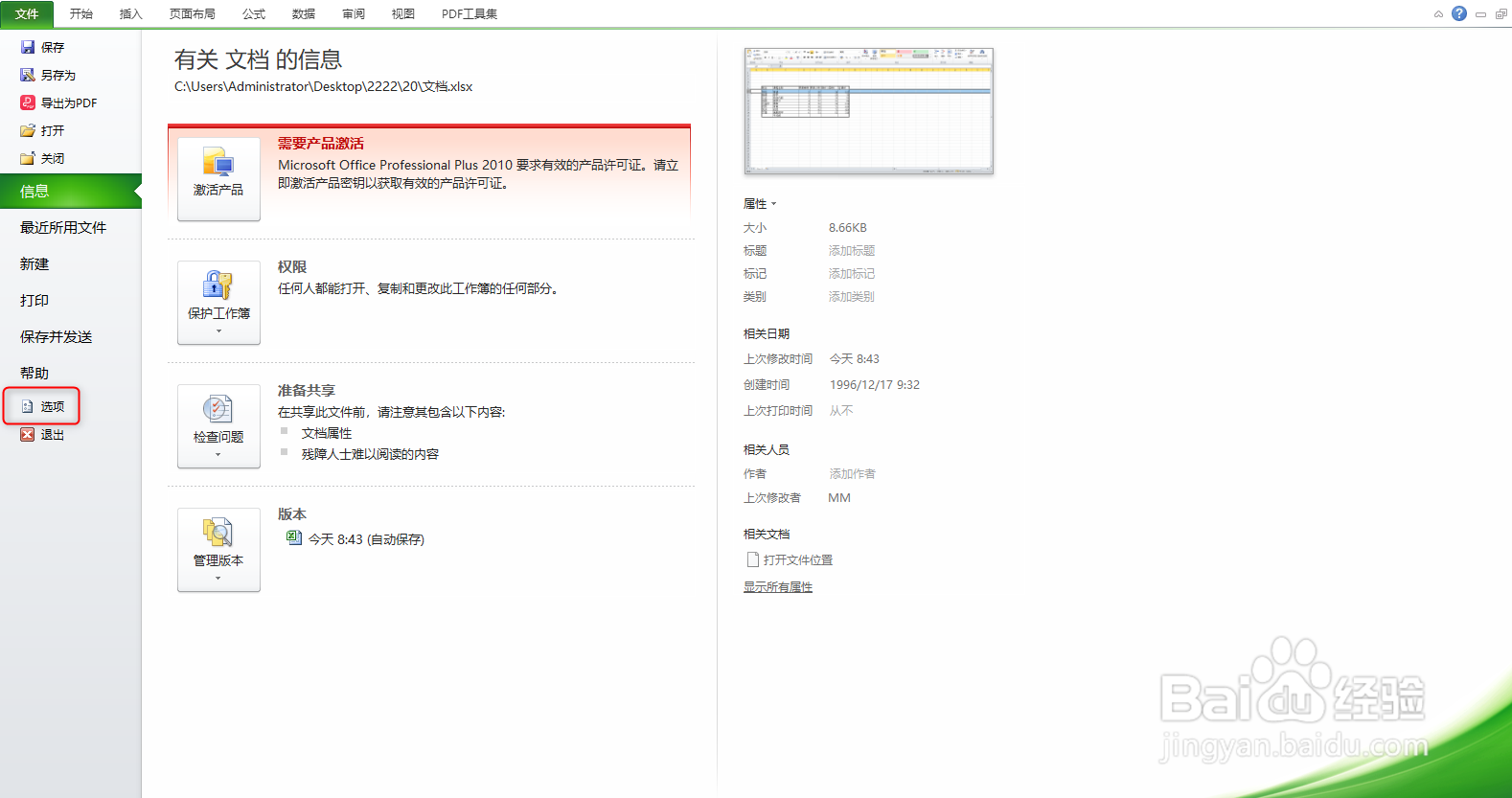Viewport: 1512px width, 798px height.
Task: Click the Add Author (添加作者) field
Action: pos(853,474)
